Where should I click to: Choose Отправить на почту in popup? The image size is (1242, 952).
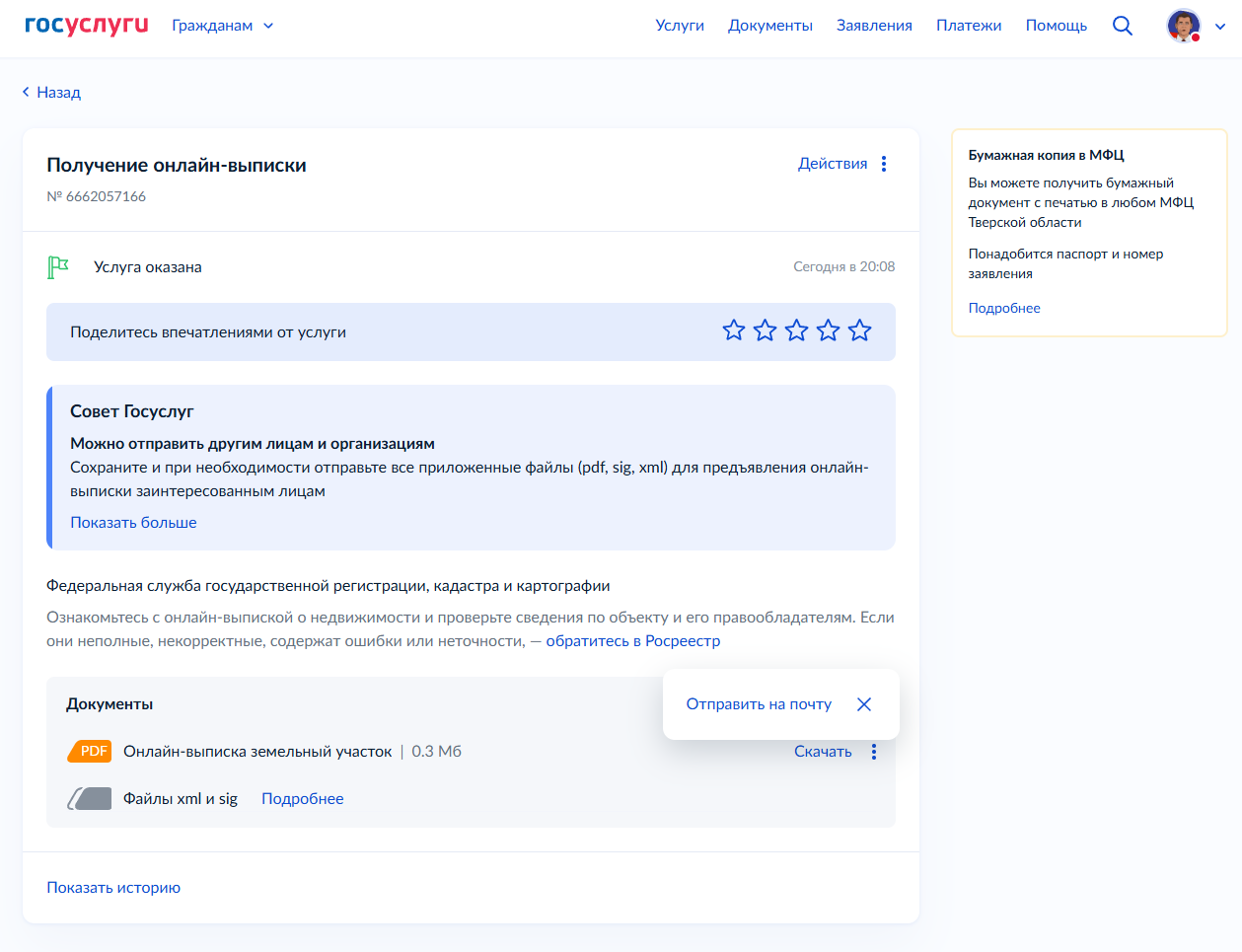coord(759,704)
